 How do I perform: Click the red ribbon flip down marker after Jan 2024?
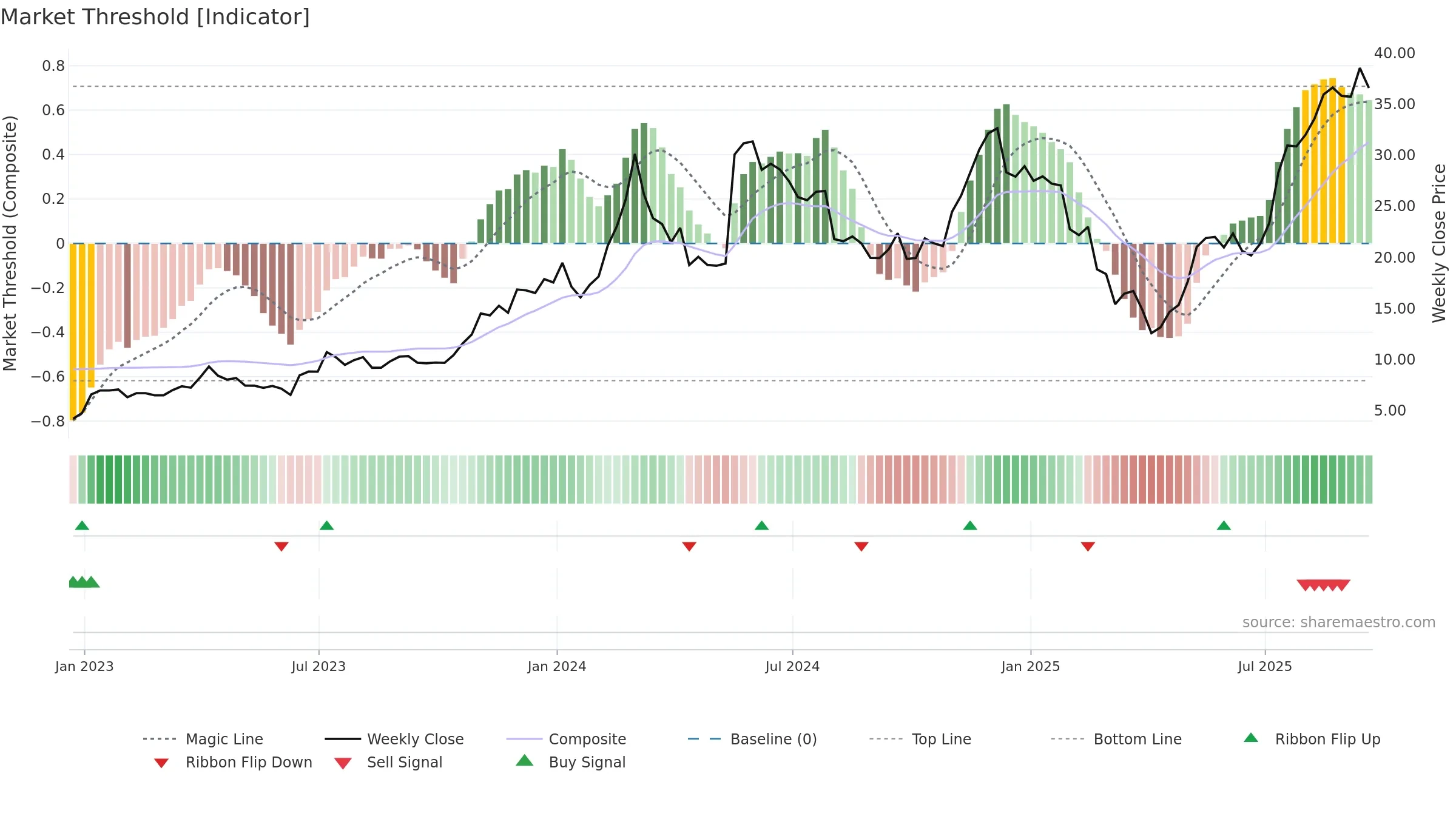(x=689, y=547)
